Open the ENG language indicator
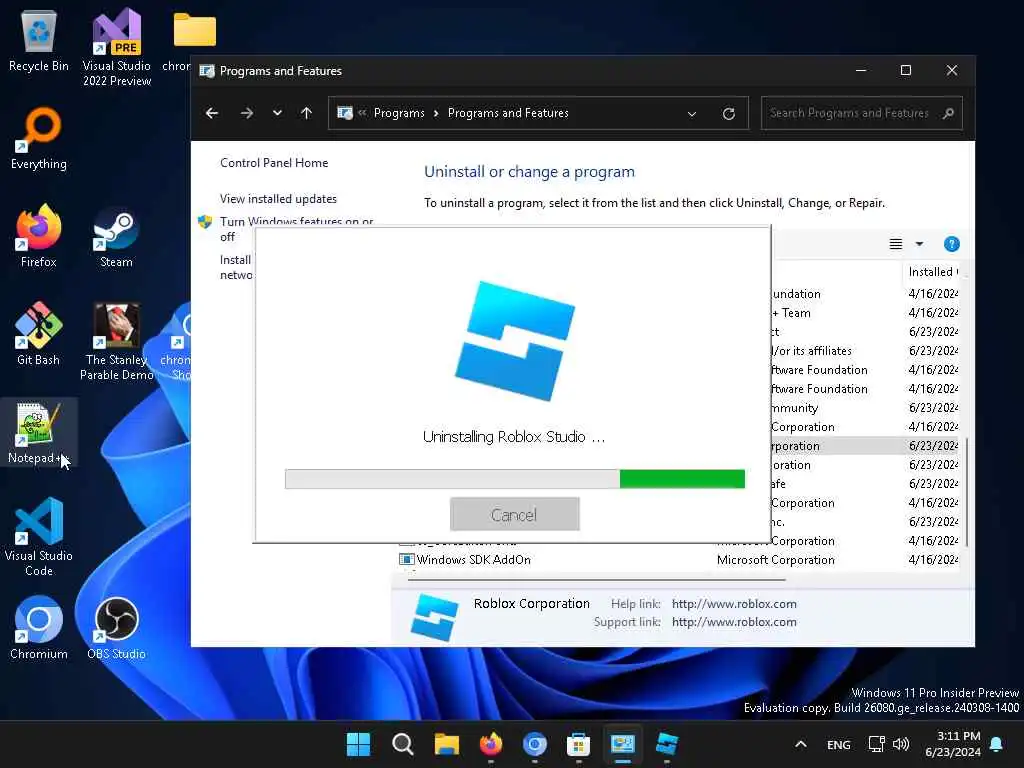Image resolution: width=1024 pixels, height=768 pixels. (839, 744)
